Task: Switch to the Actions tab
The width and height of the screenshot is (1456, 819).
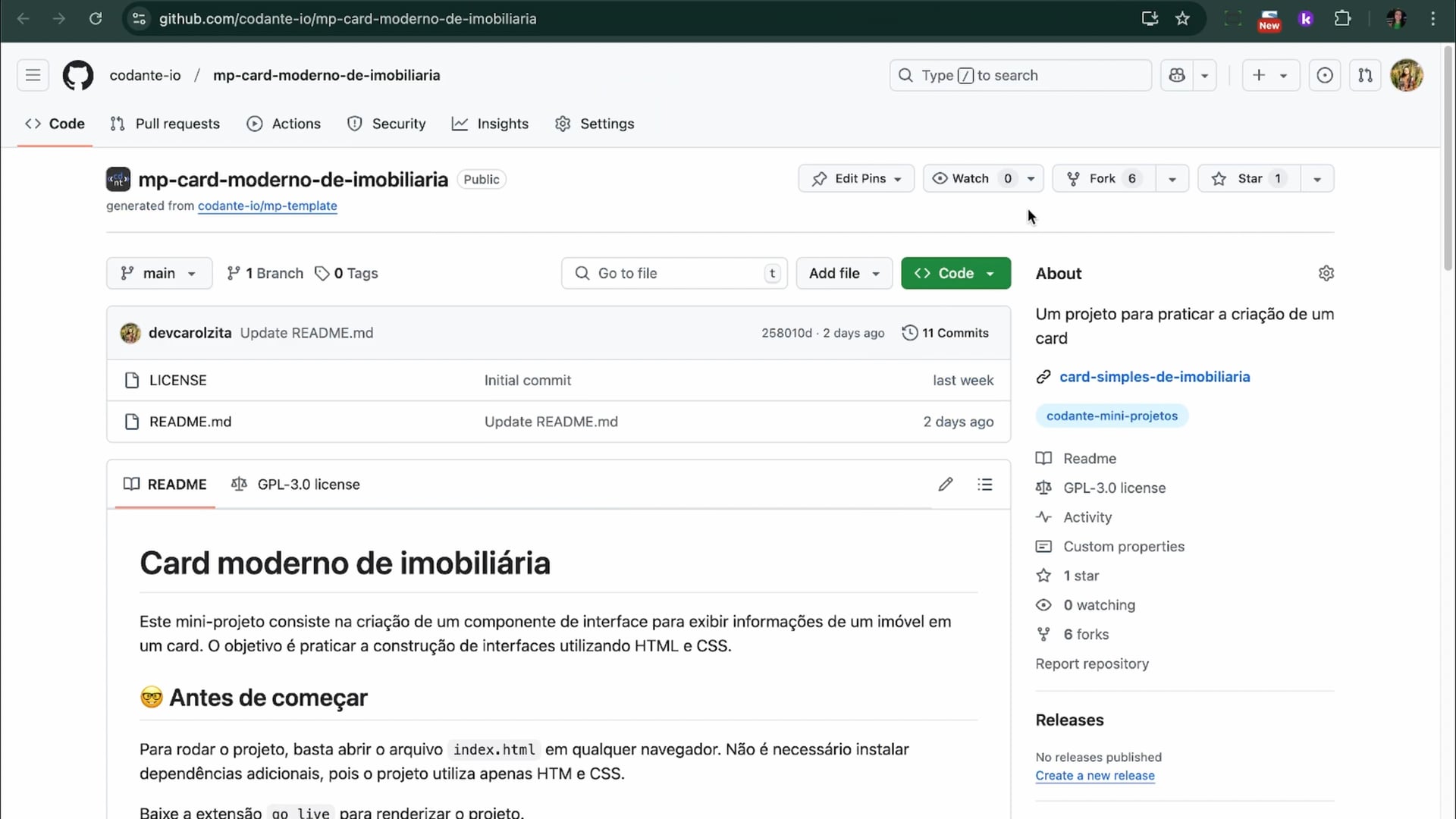Action: pos(284,124)
